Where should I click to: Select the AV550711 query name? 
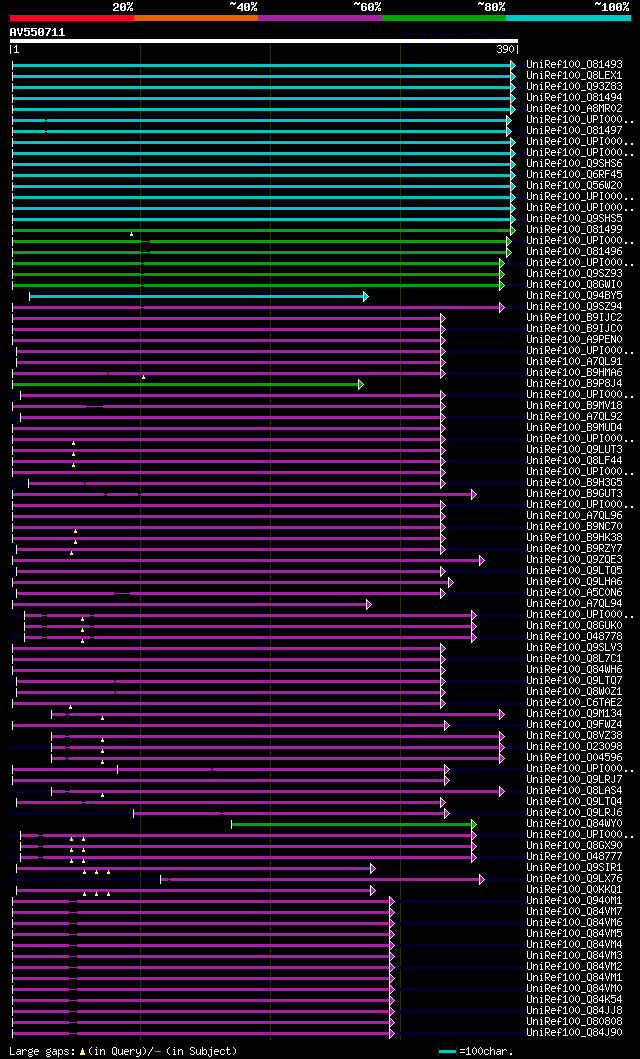[38, 32]
